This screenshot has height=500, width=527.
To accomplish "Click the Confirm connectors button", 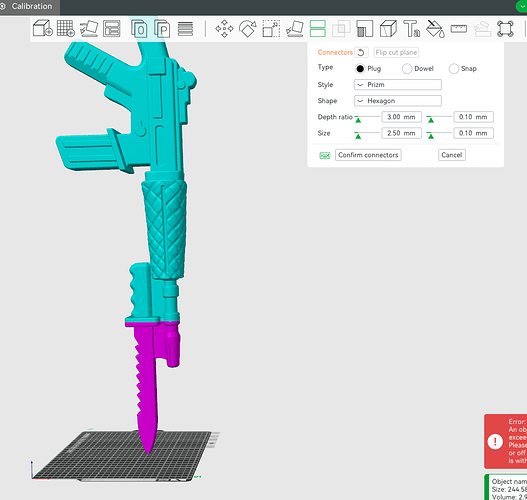I will coord(368,155).
